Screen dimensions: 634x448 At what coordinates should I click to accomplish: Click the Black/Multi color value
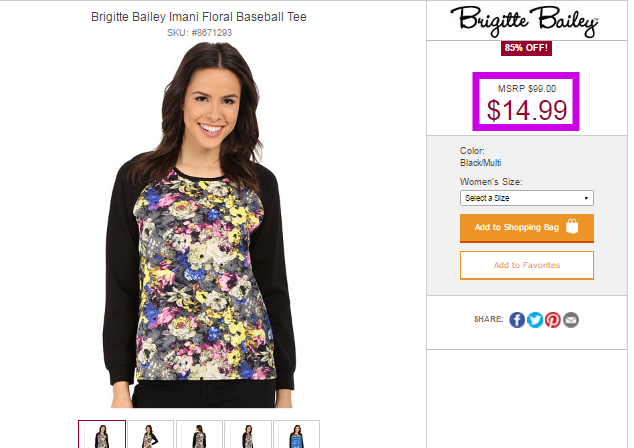tap(480, 163)
